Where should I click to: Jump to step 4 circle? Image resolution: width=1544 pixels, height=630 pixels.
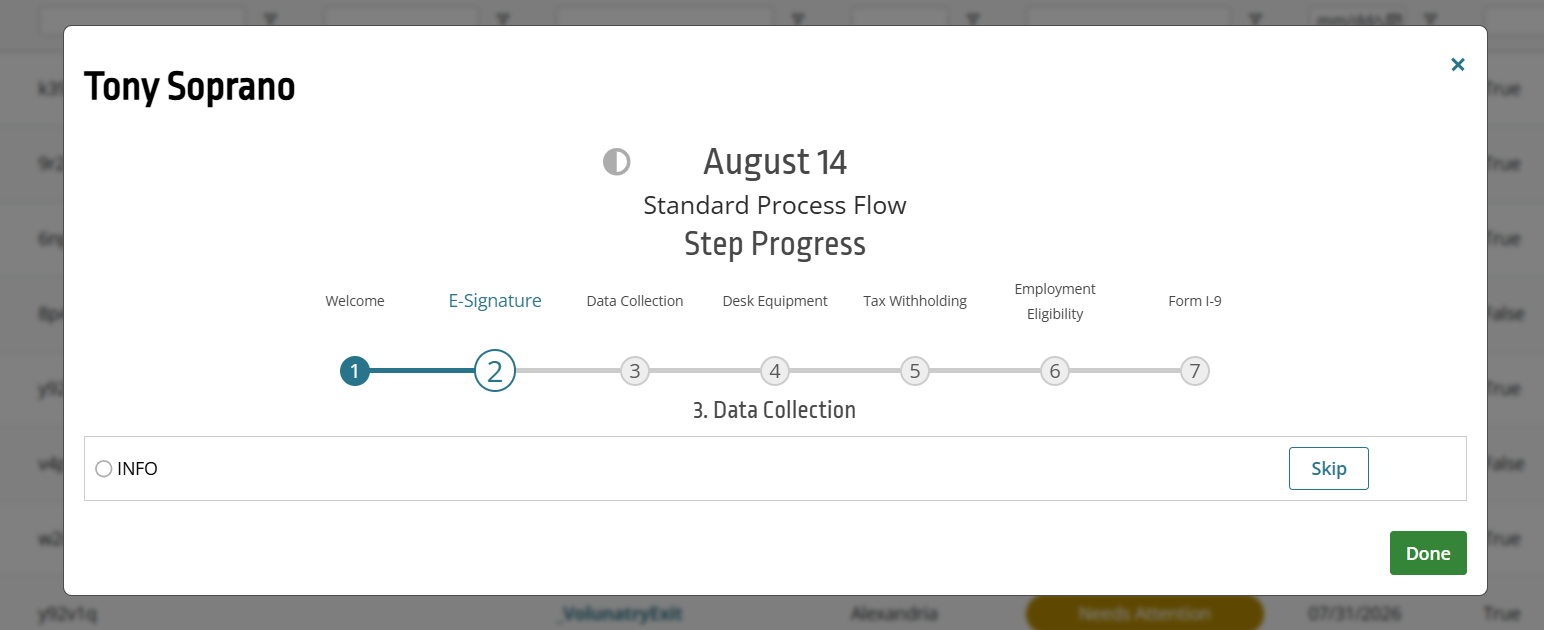tap(775, 371)
